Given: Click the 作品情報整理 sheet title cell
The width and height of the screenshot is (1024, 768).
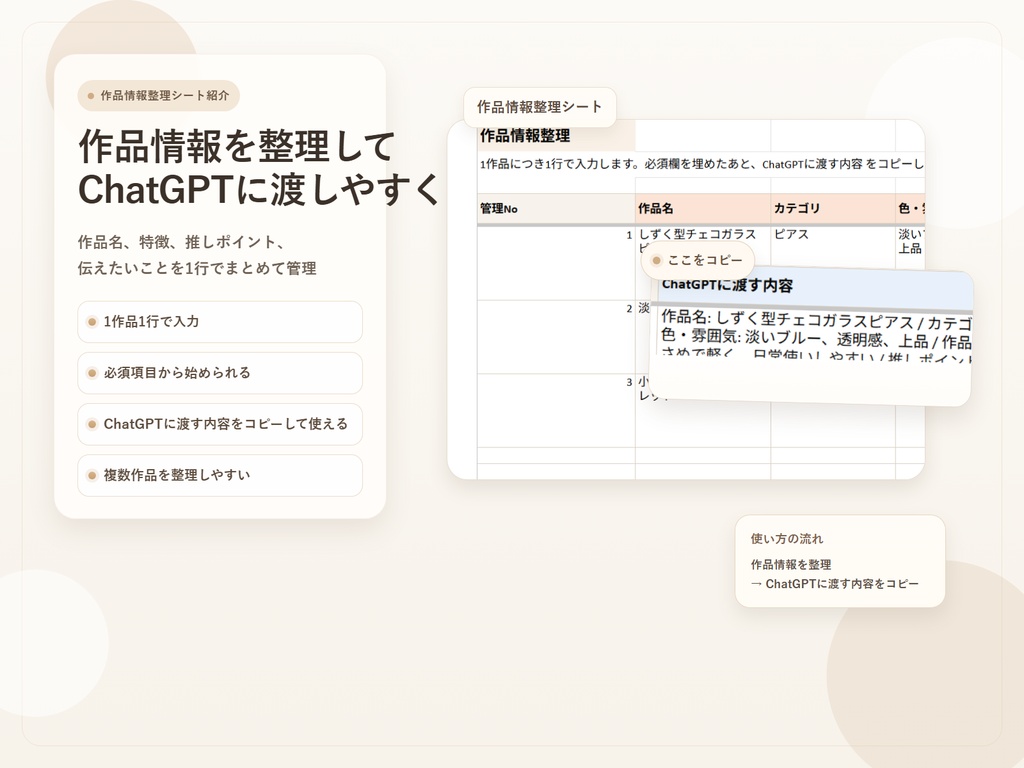Looking at the screenshot, I should click(556, 136).
